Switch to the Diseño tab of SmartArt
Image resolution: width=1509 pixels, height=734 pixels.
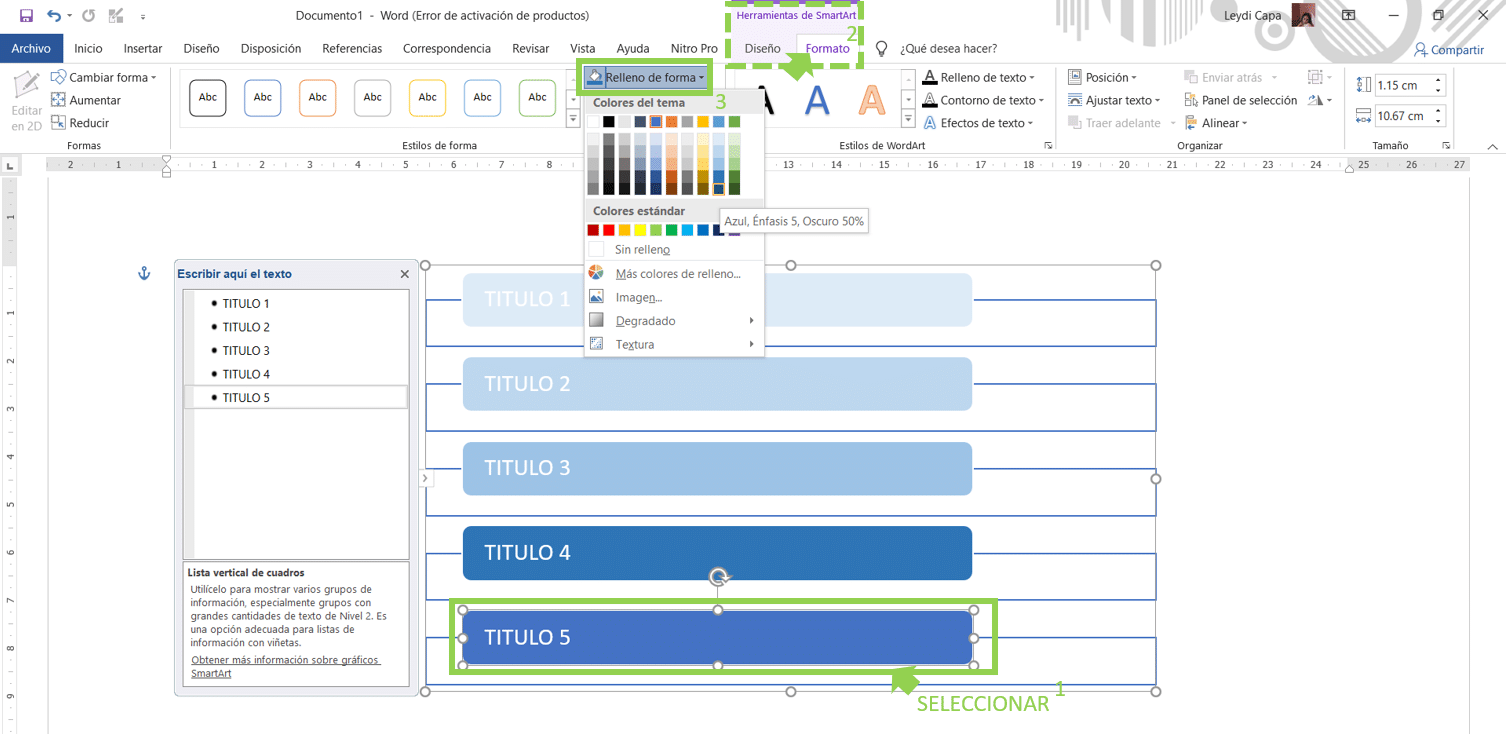click(x=762, y=48)
